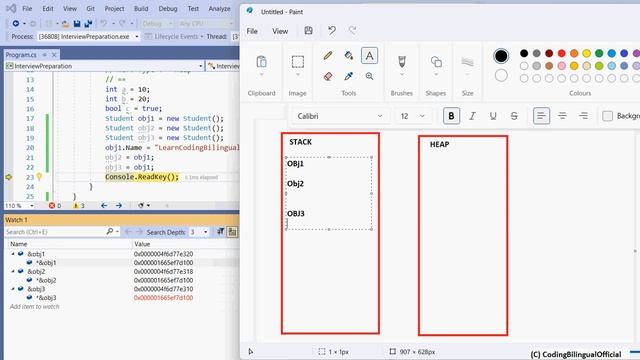Select the Colour picker eyedropper tool
The width and height of the screenshot is (640, 360).
[x=349, y=76]
